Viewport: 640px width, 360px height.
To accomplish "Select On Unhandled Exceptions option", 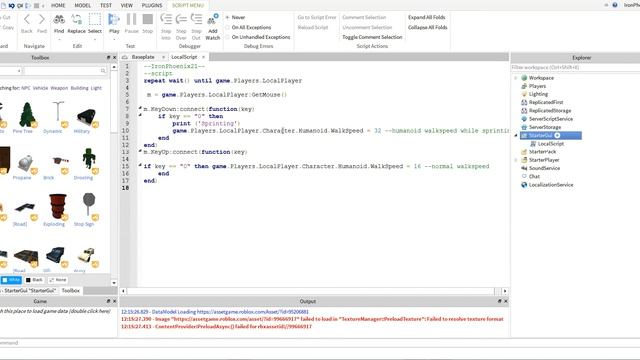I will click(258, 37).
